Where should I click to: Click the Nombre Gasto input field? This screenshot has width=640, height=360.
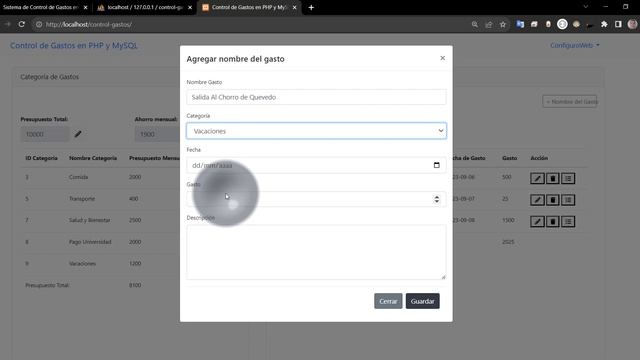[x=316, y=97]
